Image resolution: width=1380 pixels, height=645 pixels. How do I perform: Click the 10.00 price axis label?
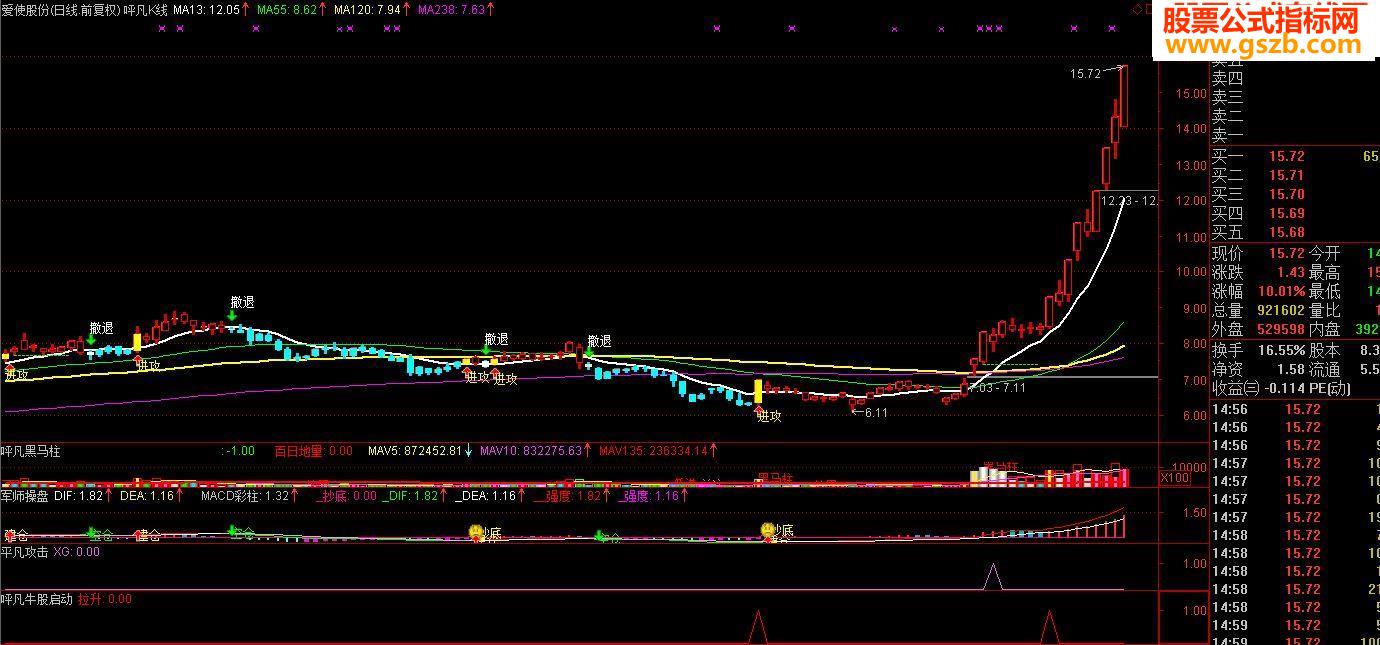[1189, 272]
